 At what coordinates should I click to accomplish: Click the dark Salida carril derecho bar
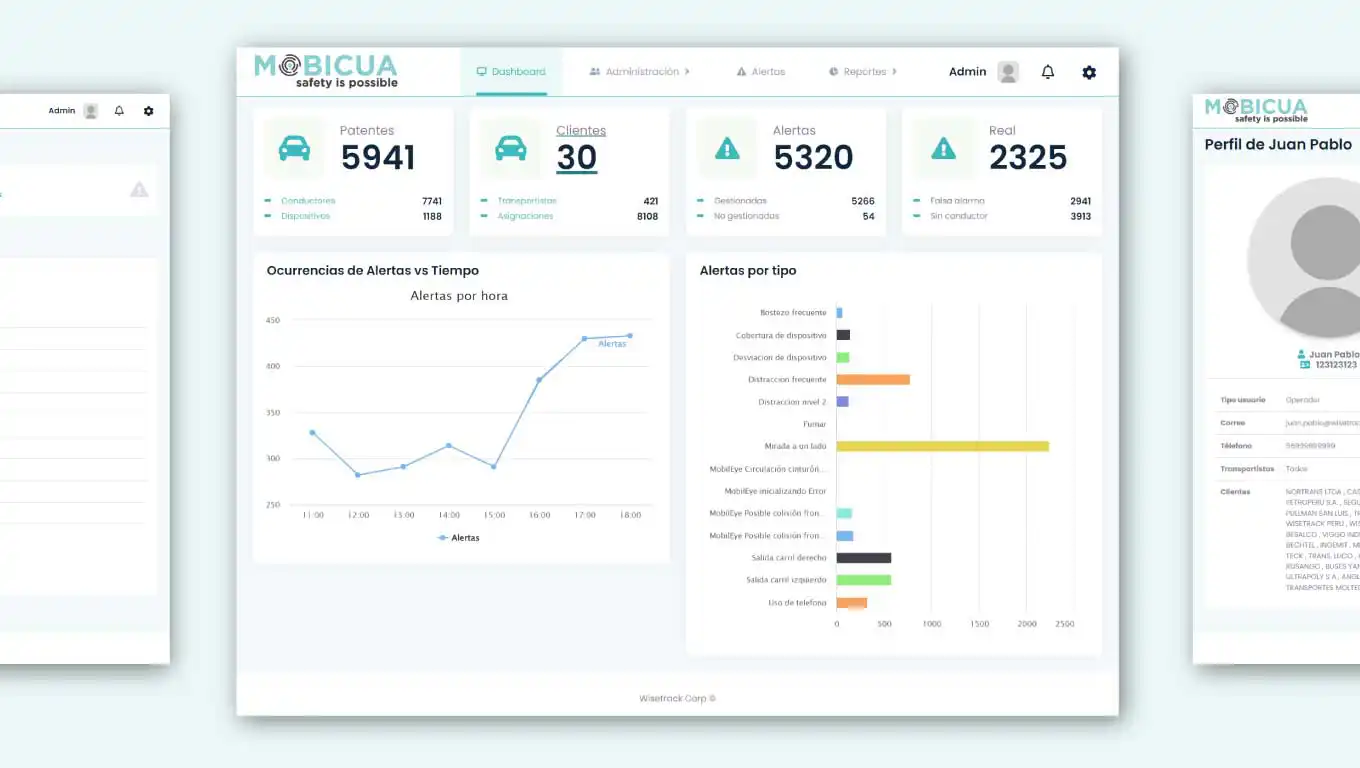(864, 558)
